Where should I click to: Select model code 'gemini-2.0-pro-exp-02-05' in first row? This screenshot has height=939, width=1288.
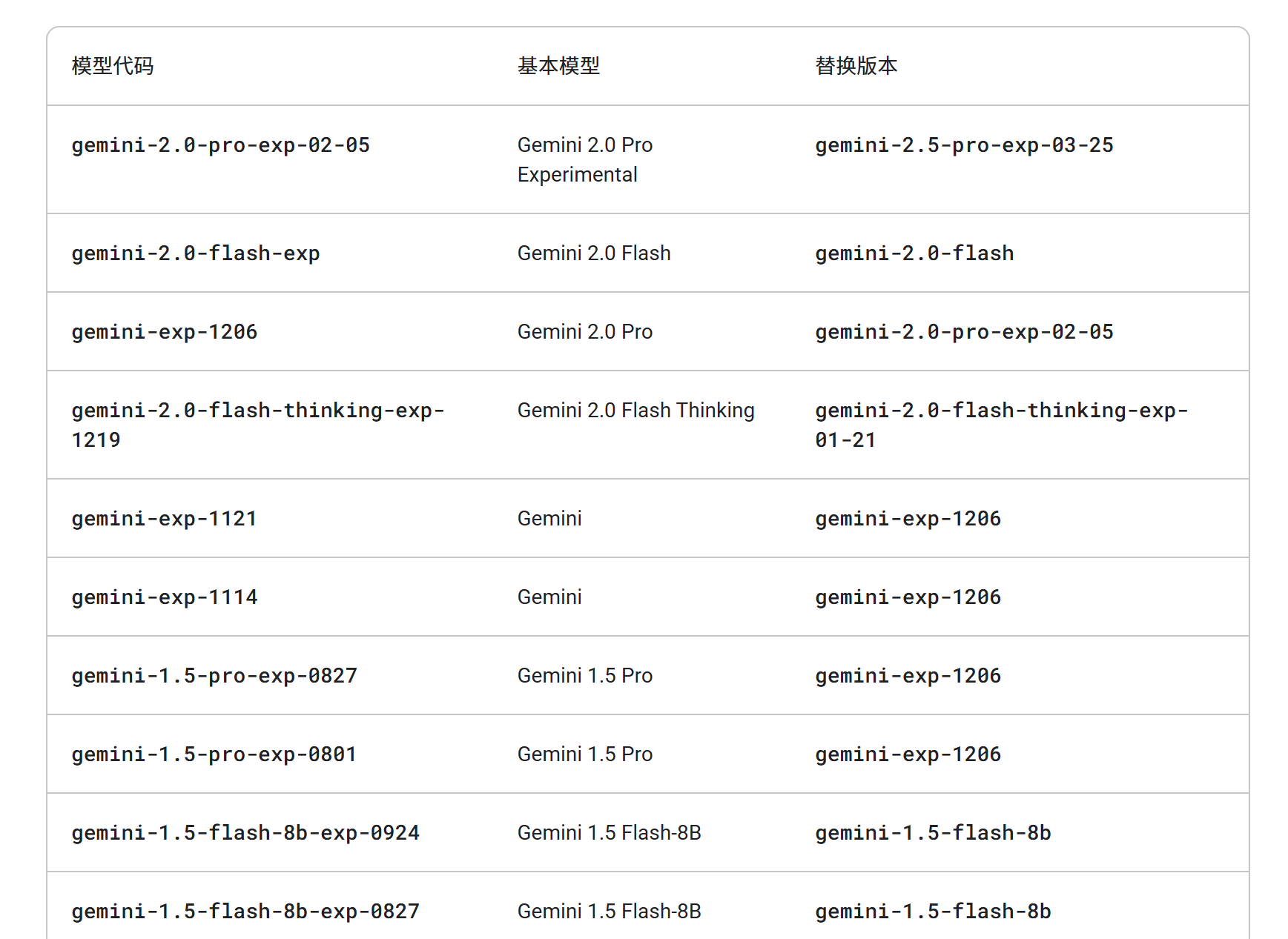click(221, 145)
